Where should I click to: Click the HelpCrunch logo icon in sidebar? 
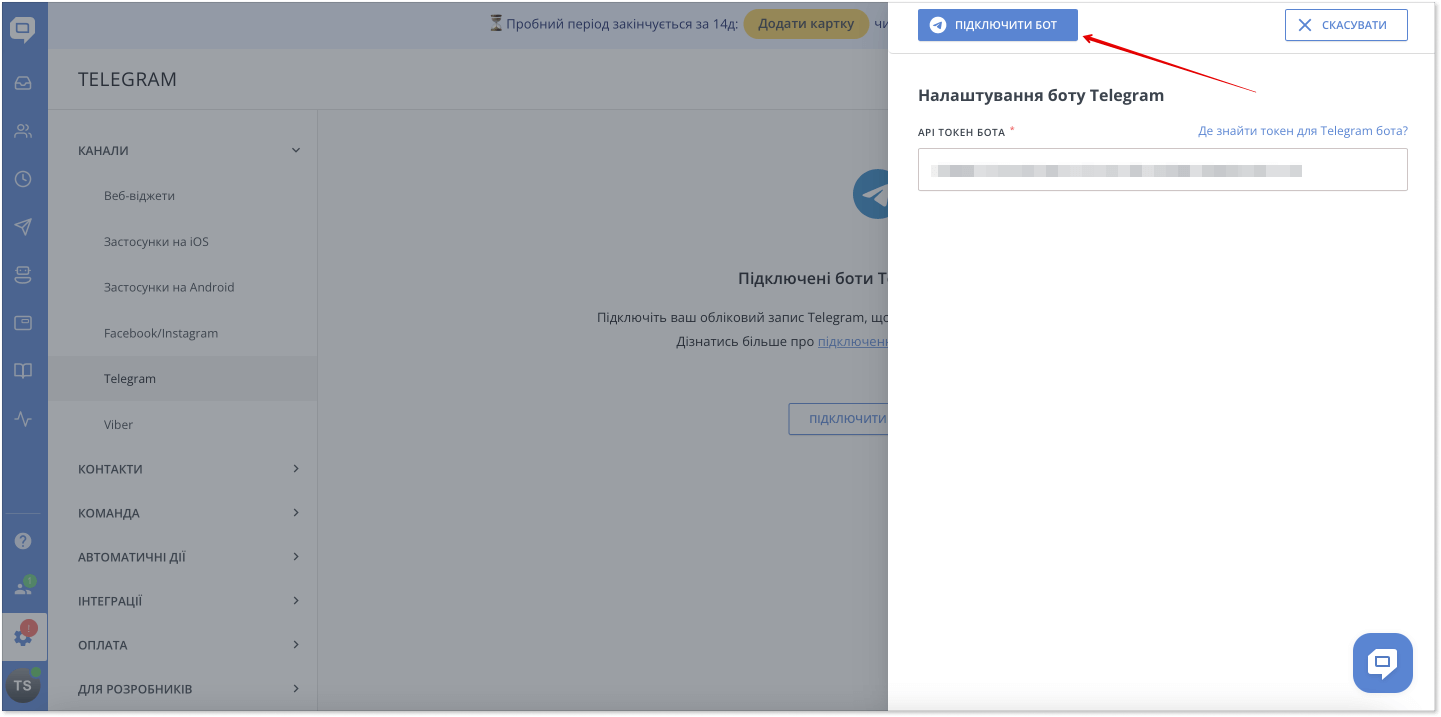point(23,30)
